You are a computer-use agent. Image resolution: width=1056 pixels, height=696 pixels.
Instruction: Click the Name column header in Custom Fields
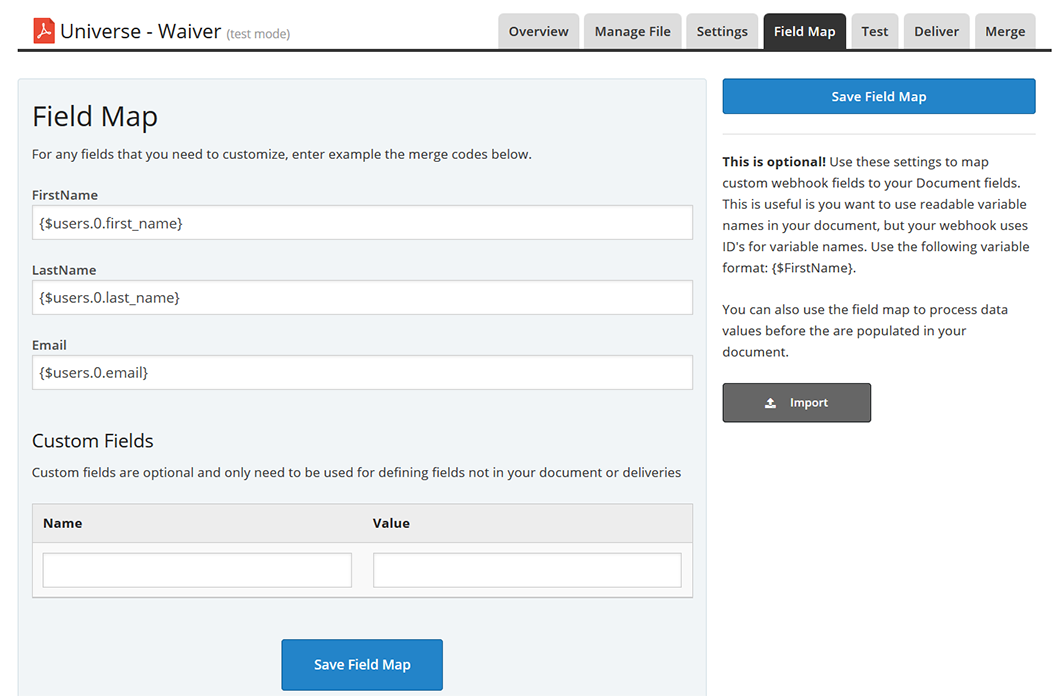(x=63, y=523)
